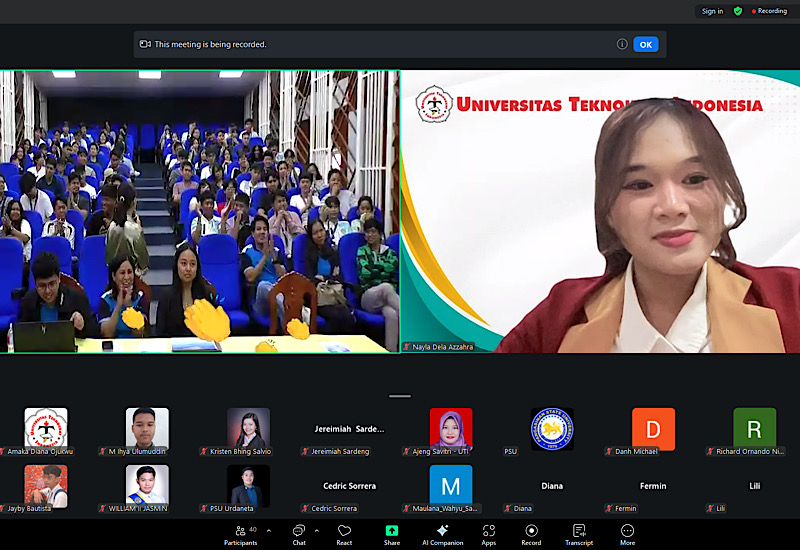800x550 pixels.
Task: Open the Transcript panel
Action: click(x=579, y=535)
